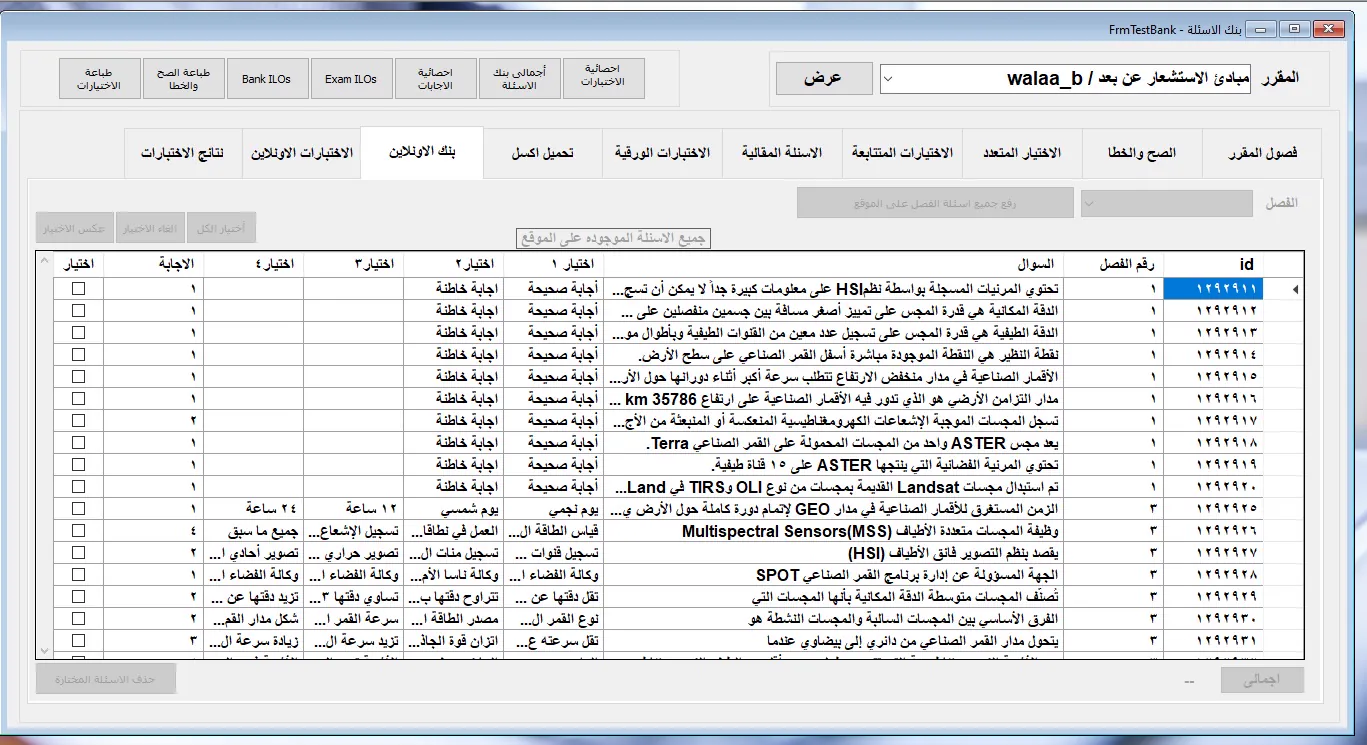The image size is (1367, 745).
Task: Click the الغاء الاختيار button
Action: pyautogui.click(x=150, y=228)
